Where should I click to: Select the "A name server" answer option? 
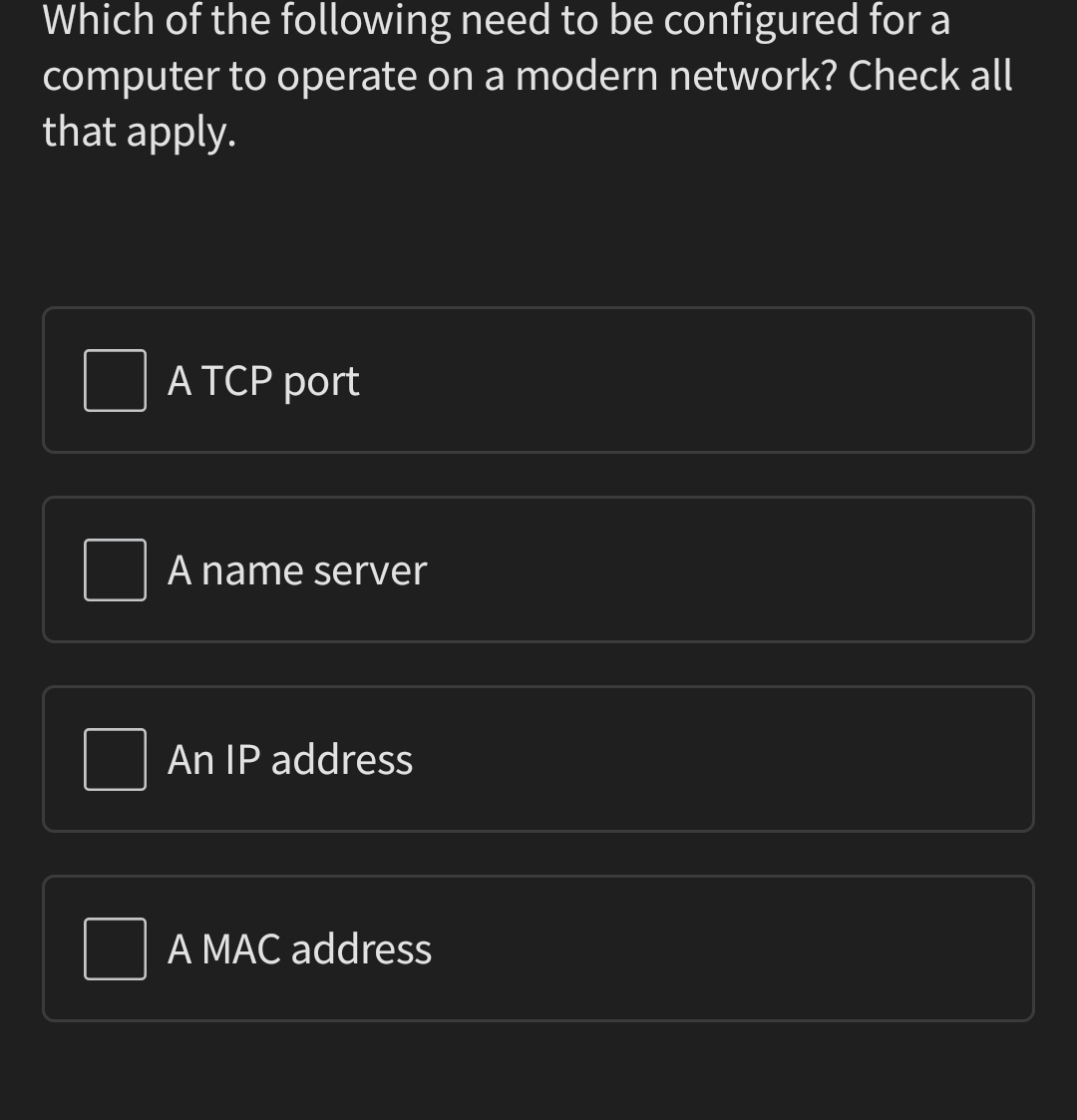coord(538,569)
